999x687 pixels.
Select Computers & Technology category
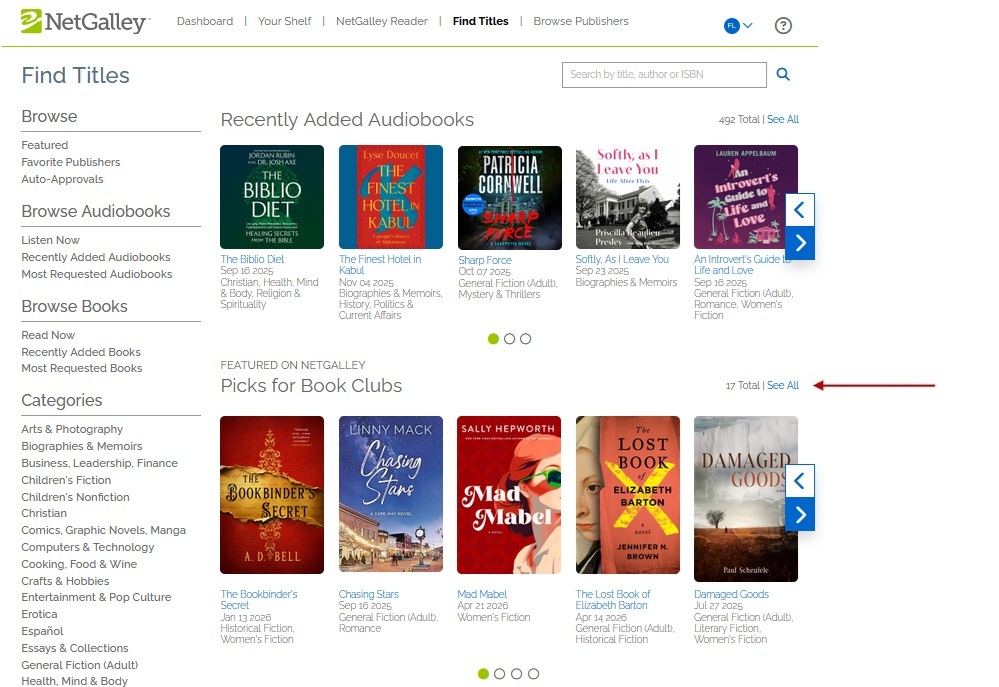pyautogui.click(x=88, y=547)
